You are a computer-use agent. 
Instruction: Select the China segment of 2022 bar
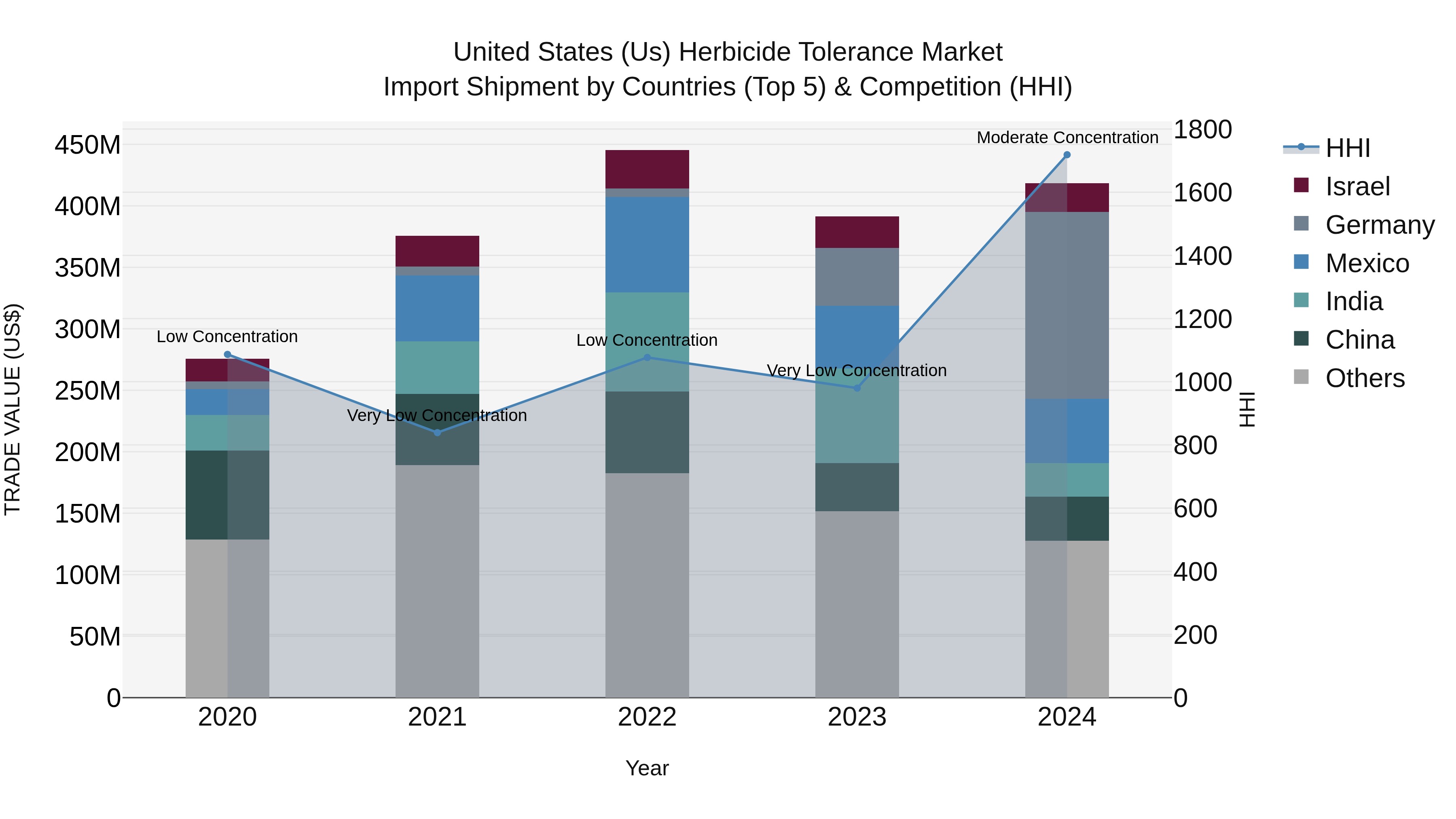[647, 432]
